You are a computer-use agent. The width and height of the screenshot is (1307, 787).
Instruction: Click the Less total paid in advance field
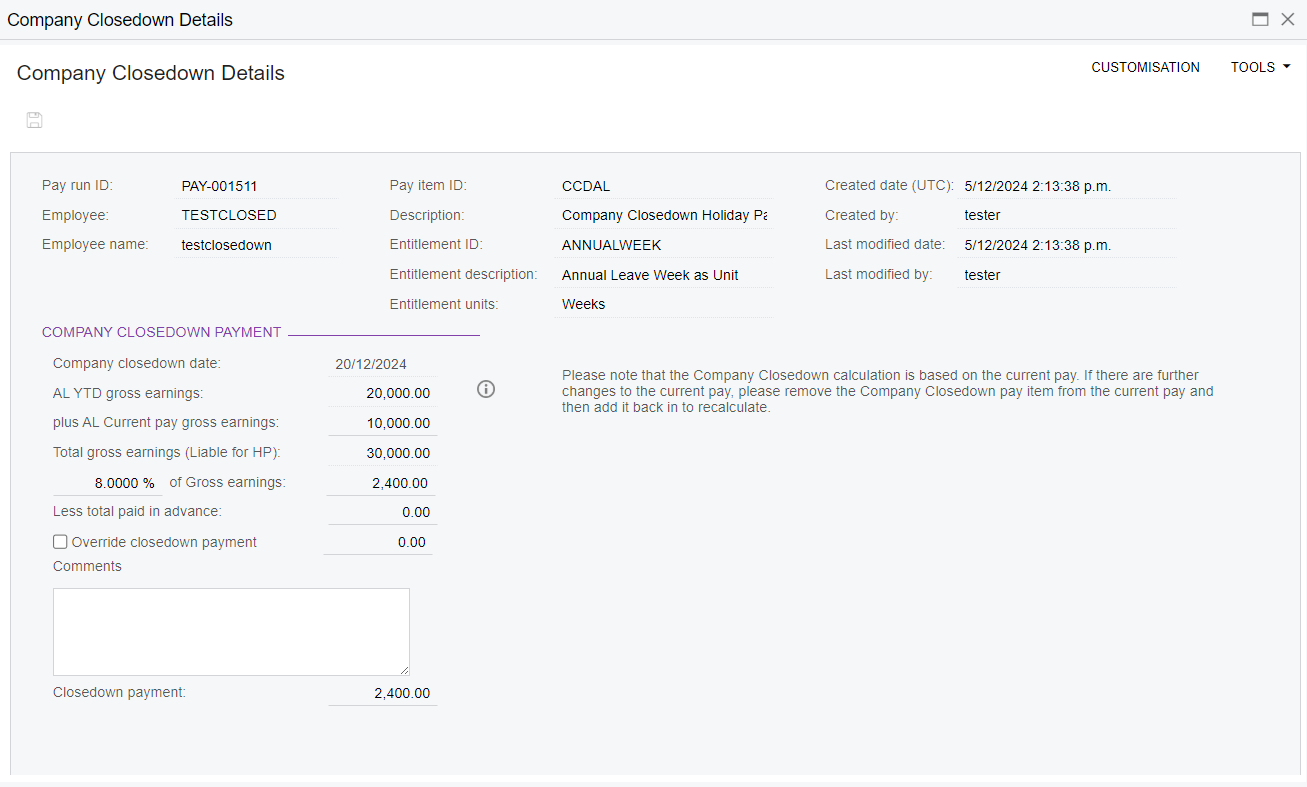pyautogui.click(x=382, y=512)
